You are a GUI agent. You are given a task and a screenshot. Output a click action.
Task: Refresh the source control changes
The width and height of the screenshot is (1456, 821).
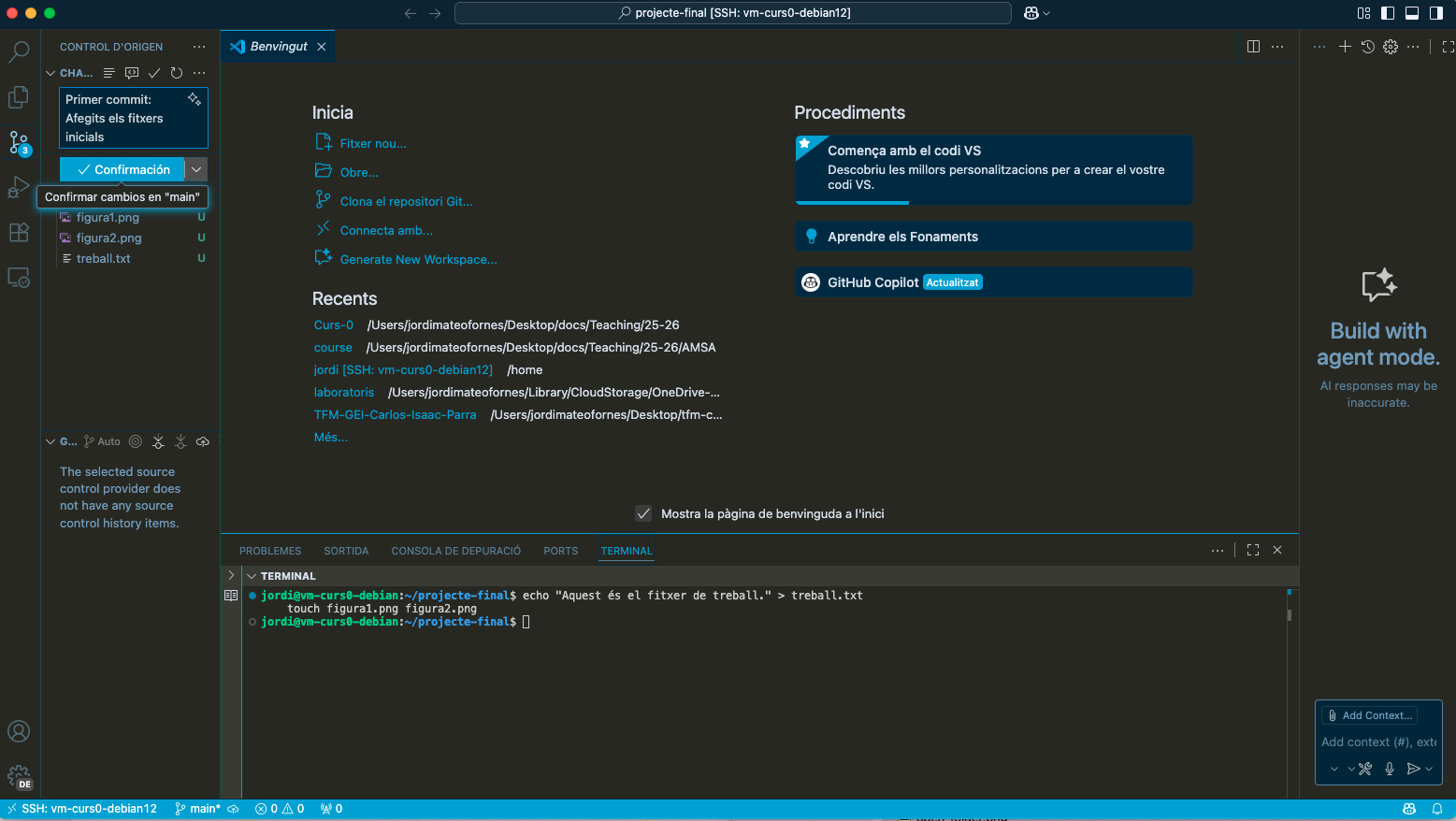coord(177,73)
